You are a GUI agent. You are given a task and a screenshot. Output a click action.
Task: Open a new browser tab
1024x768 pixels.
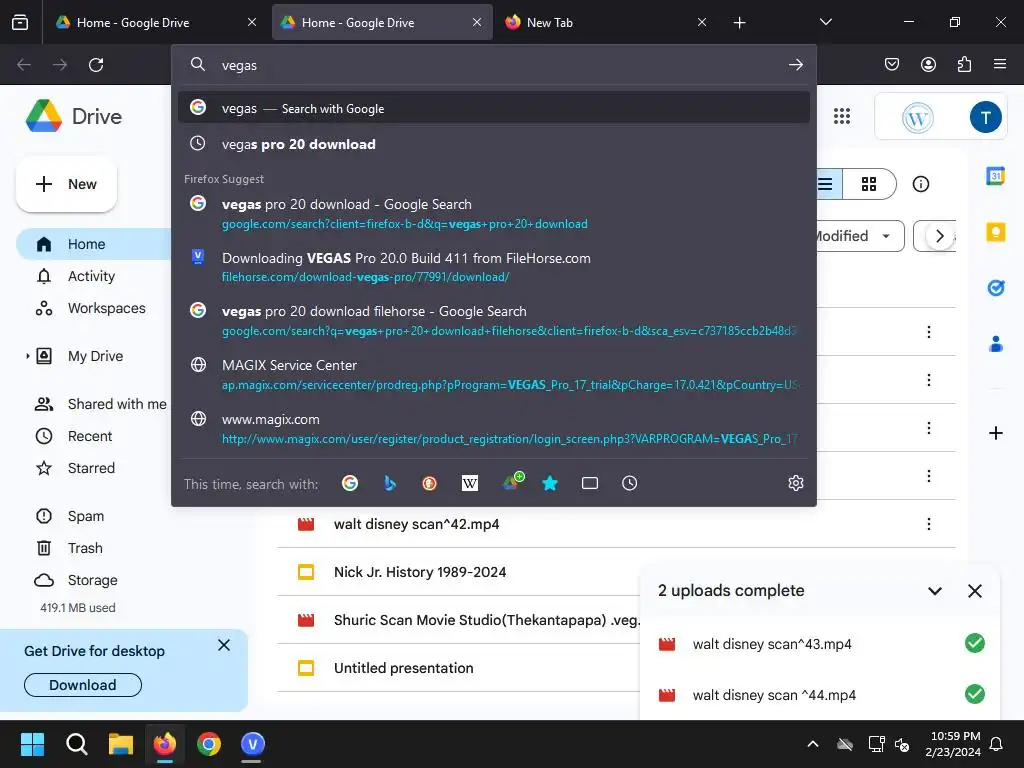pyautogui.click(x=739, y=22)
